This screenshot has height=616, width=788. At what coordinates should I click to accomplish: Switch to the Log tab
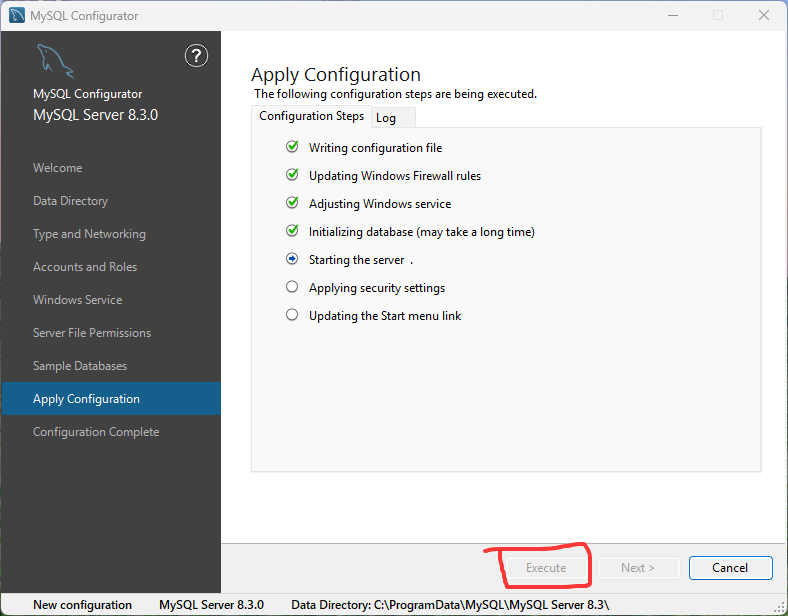point(393,118)
